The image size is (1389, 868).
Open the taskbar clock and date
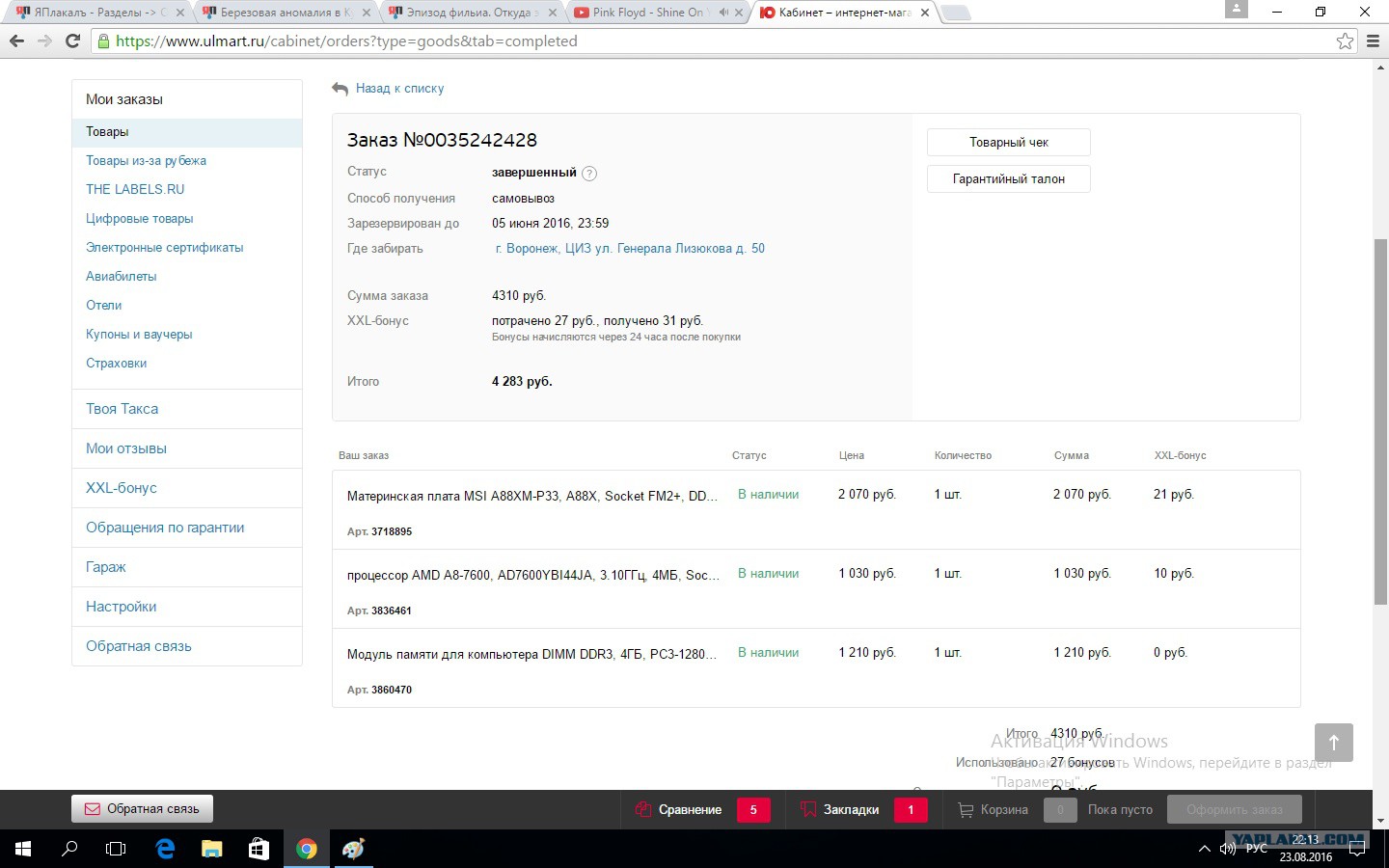1305,849
